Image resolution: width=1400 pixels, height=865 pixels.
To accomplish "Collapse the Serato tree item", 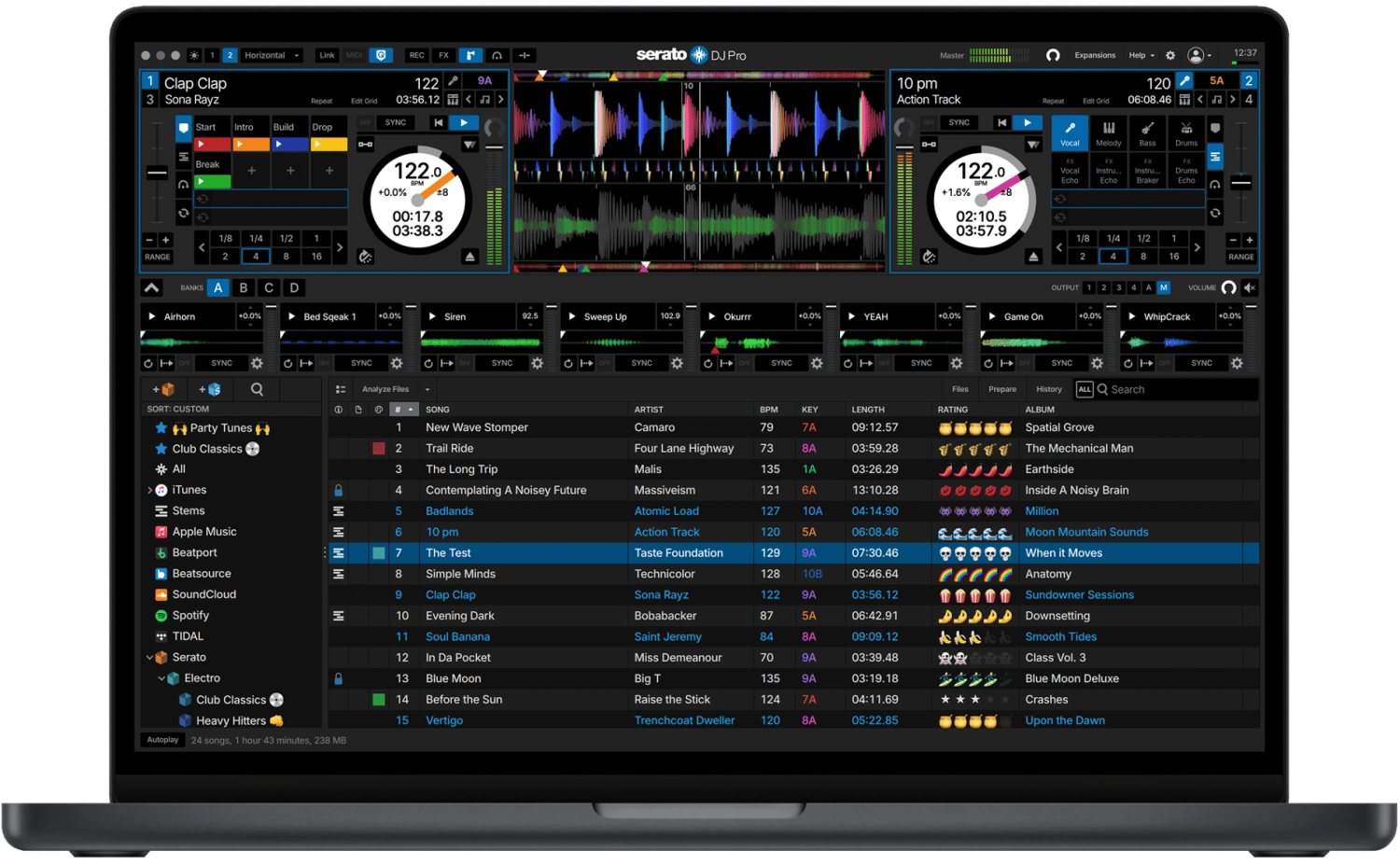I will [149, 657].
